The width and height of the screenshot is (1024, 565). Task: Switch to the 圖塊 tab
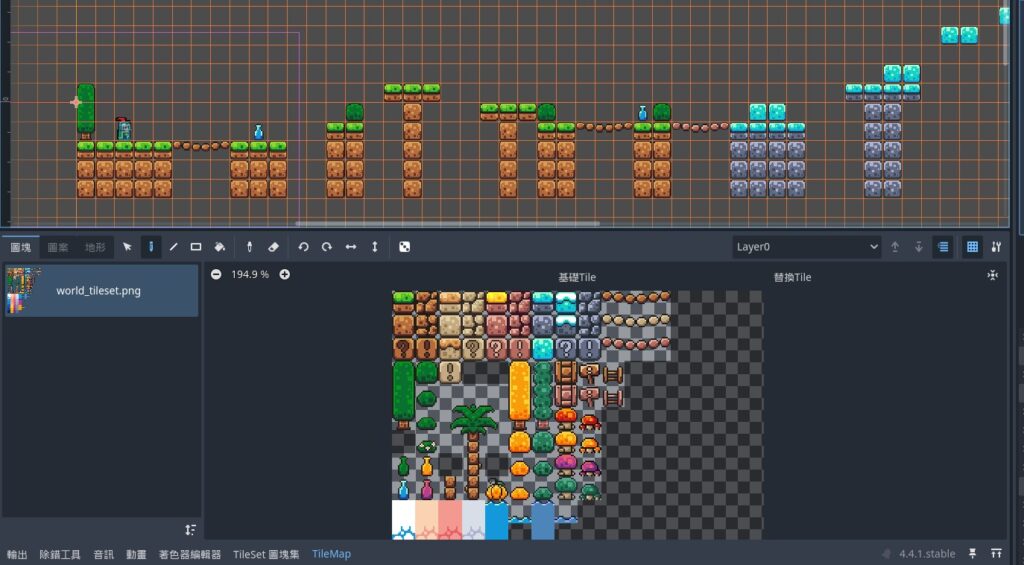pyautogui.click(x=20, y=247)
